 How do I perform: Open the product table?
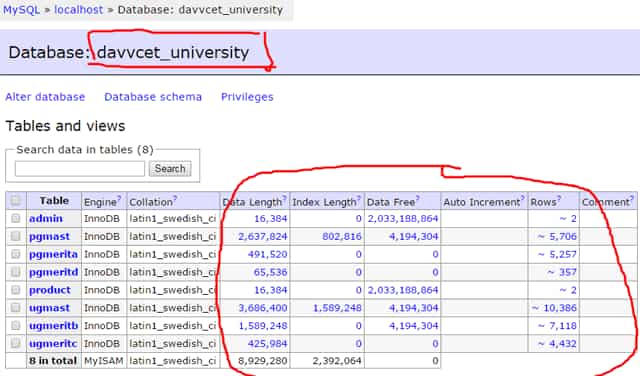click(50, 290)
